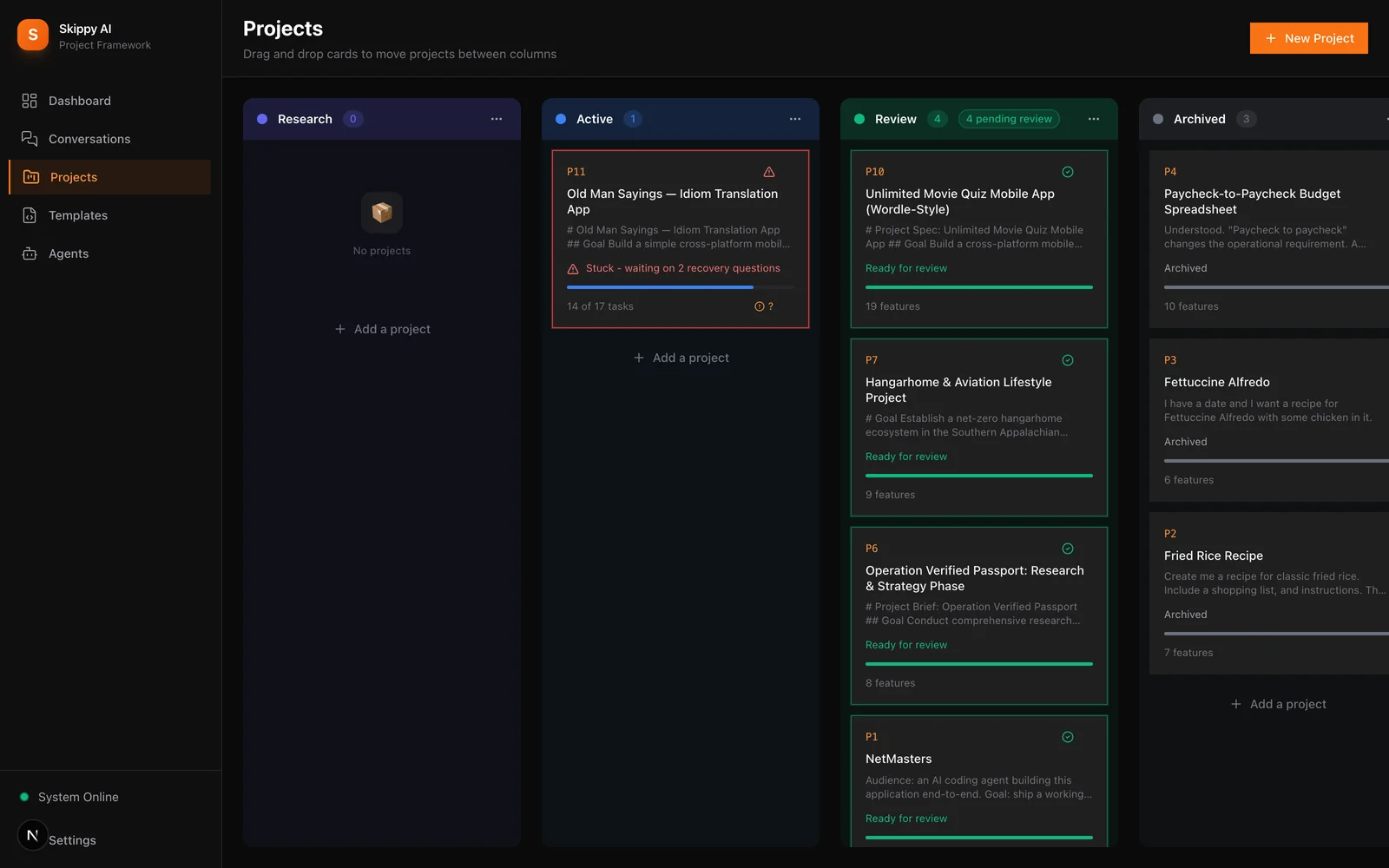This screenshot has width=1389, height=868.
Task: Click plus icon beside Research Add a project
Action: (340, 329)
